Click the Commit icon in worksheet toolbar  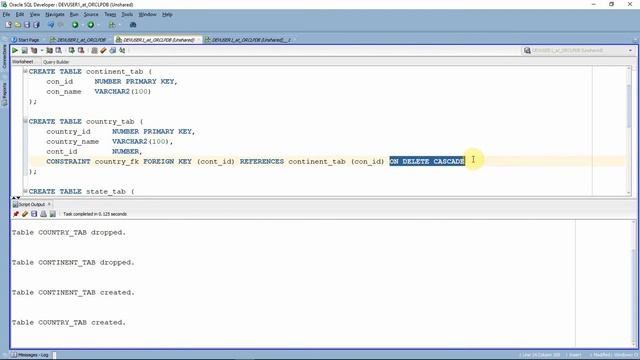(71, 51)
